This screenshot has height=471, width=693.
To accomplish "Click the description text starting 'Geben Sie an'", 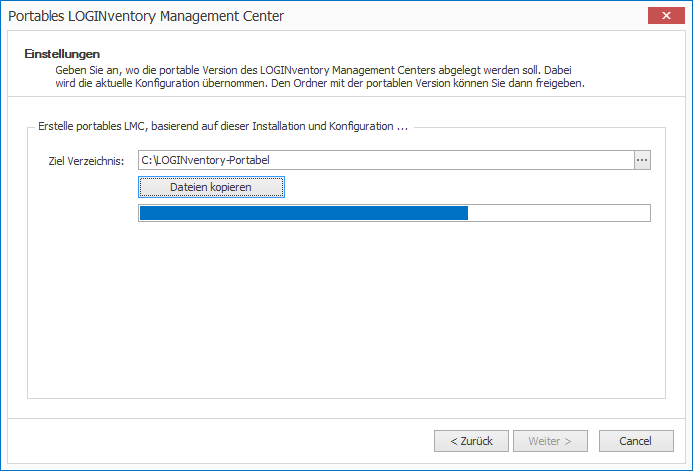I will 320,76.
